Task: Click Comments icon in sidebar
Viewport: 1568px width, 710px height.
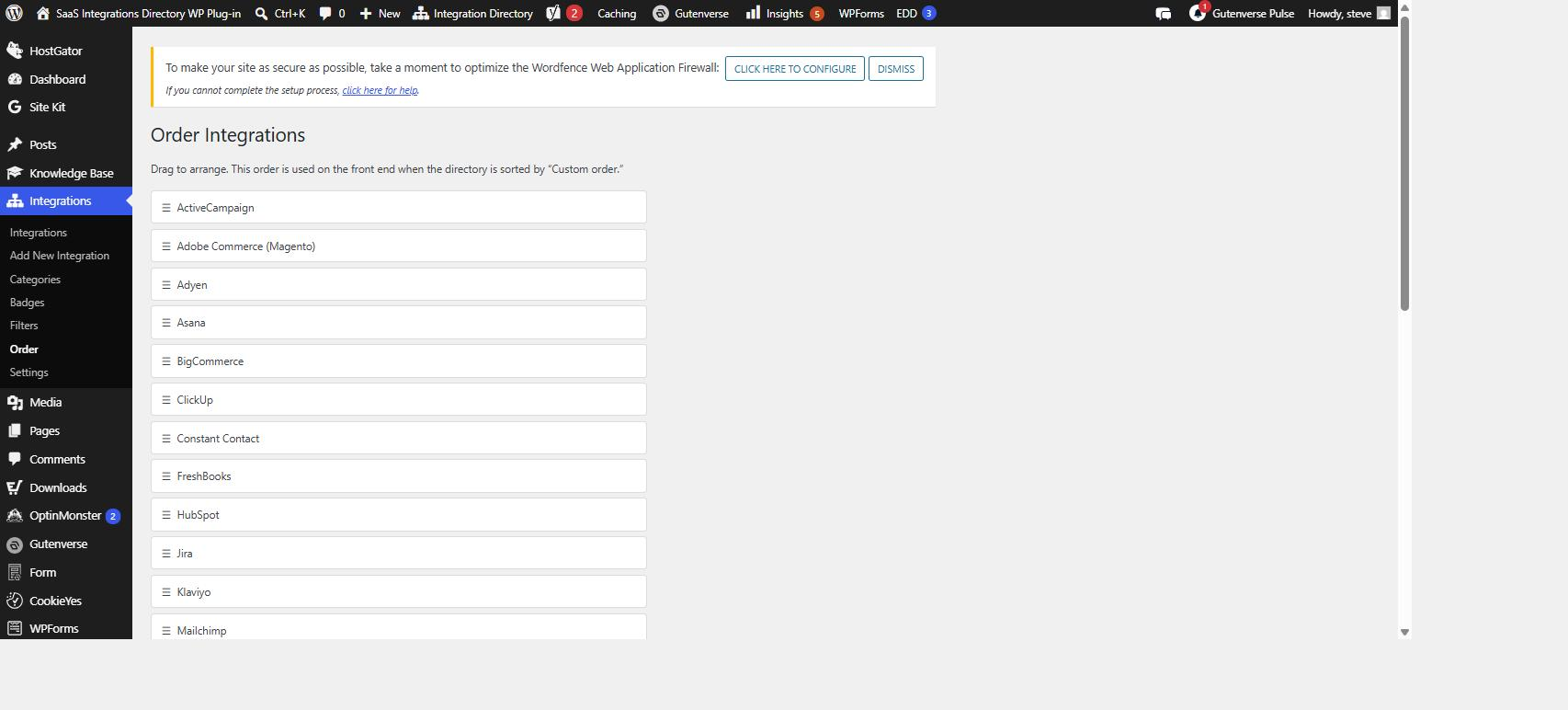Action: tap(15, 459)
